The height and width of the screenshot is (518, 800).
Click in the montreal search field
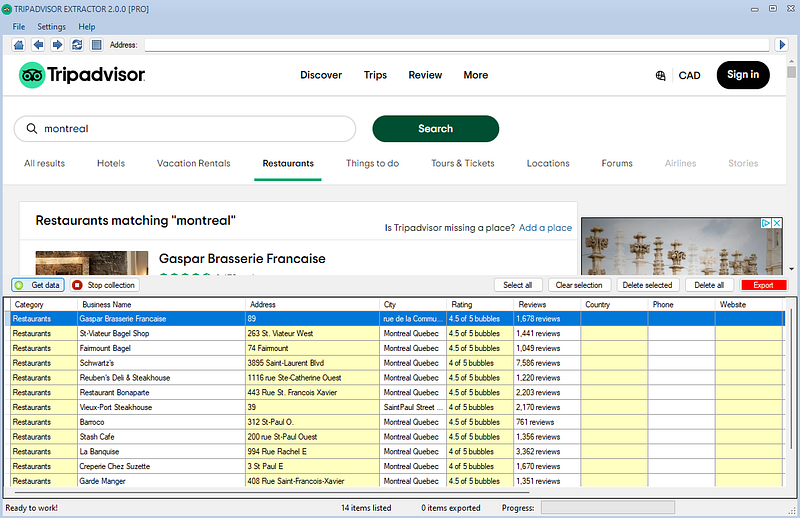coord(185,129)
